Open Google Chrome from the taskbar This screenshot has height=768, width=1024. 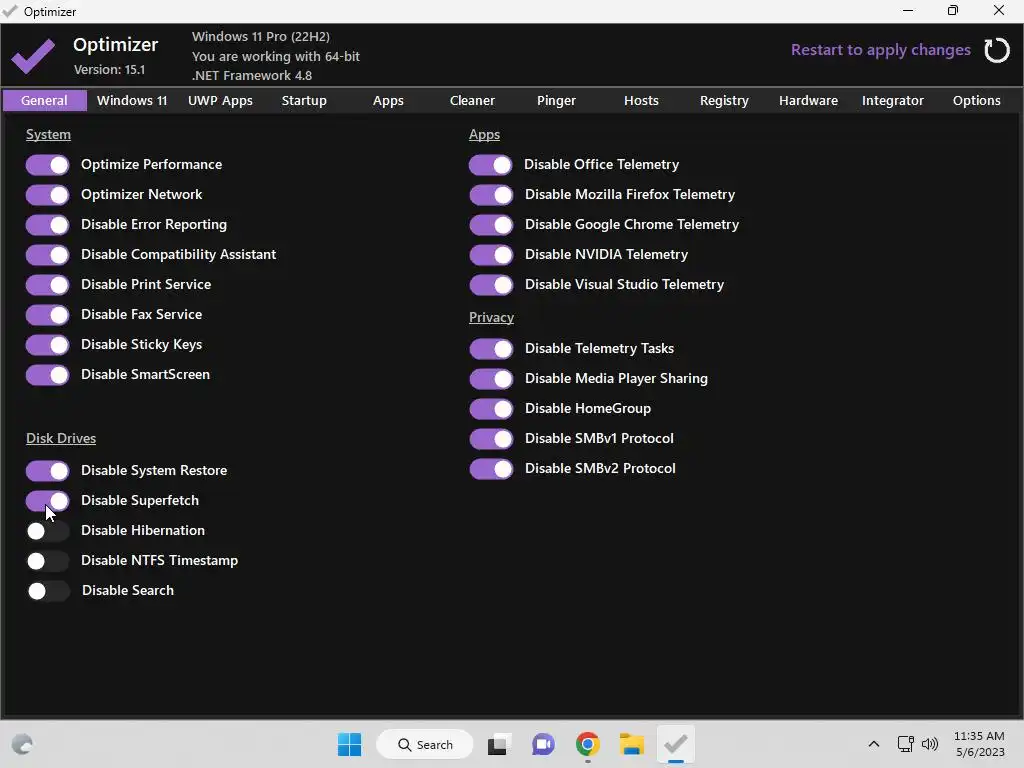(588, 744)
